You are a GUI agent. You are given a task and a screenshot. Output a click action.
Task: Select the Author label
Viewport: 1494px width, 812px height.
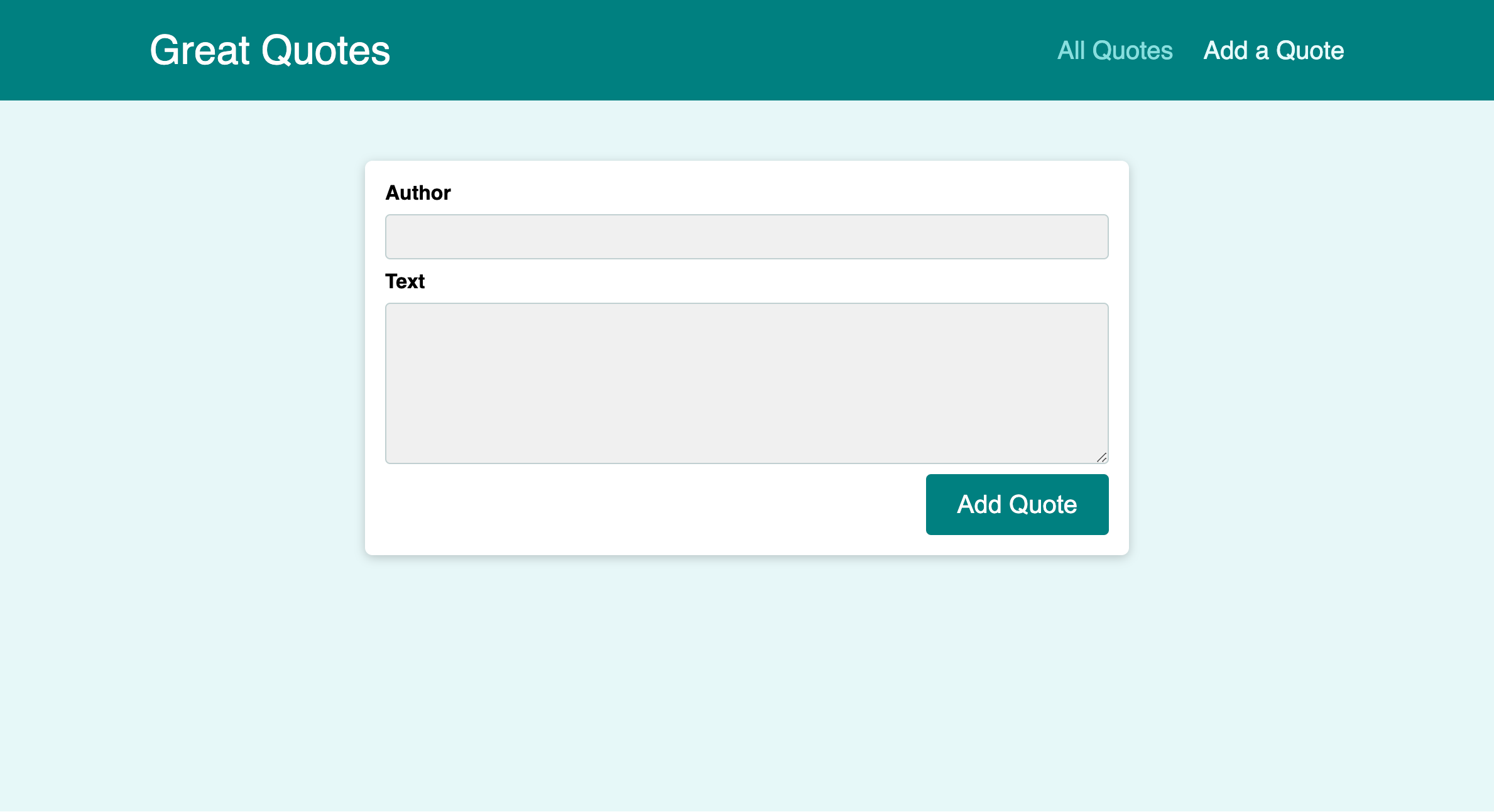pyautogui.click(x=418, y=193)
